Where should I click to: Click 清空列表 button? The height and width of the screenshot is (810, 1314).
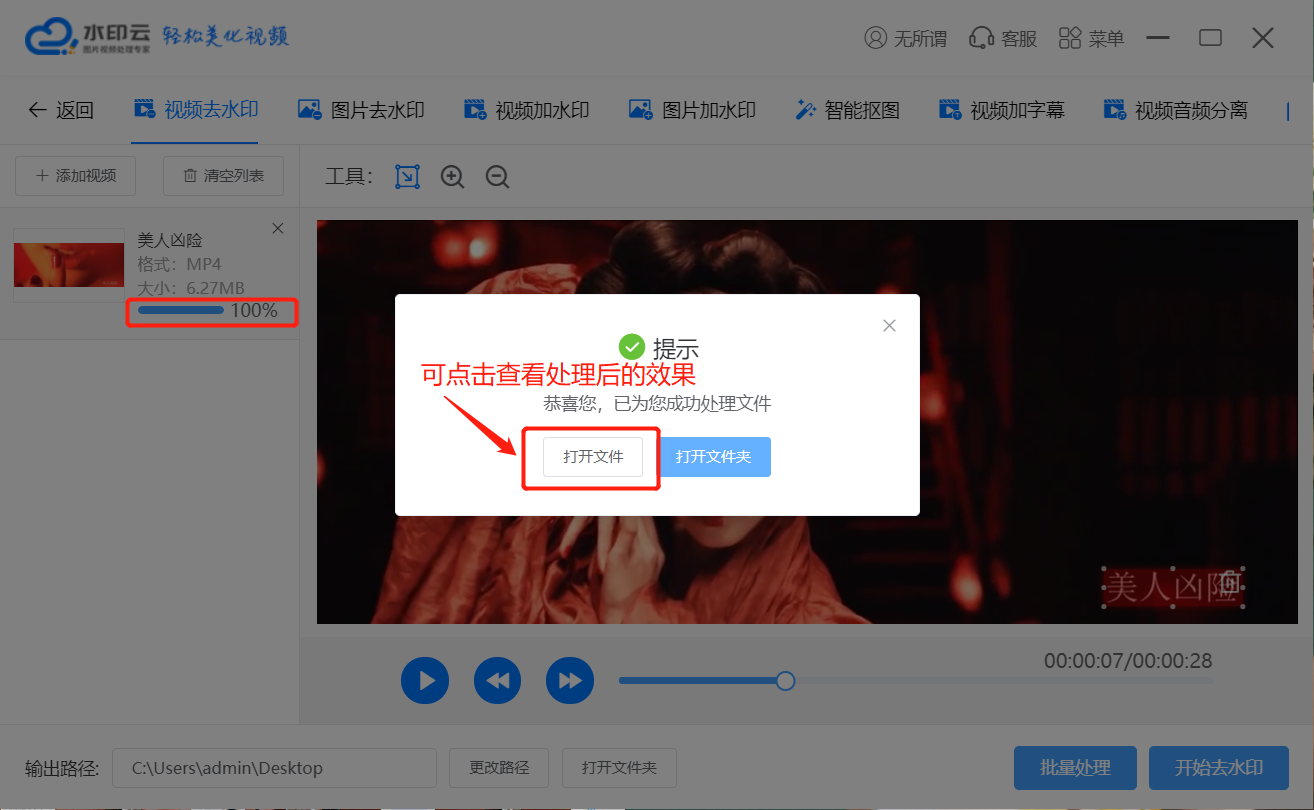pyautogui.click(x=224, y=175)
